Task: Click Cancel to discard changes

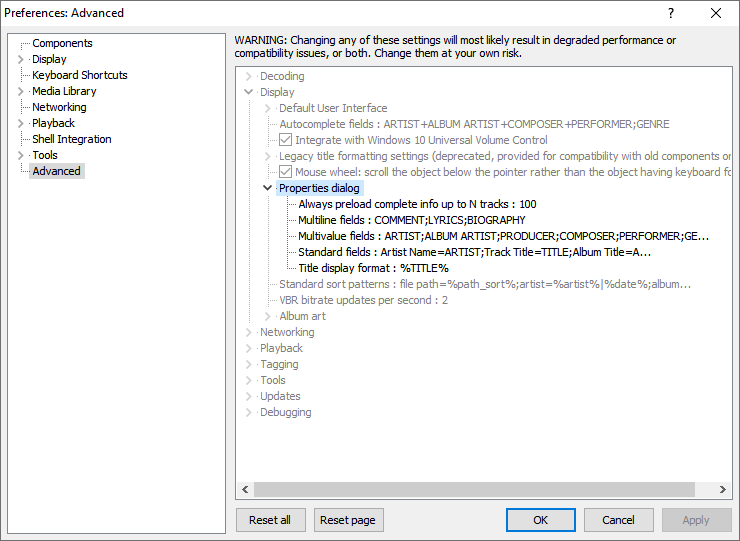Action: (618, 520)
